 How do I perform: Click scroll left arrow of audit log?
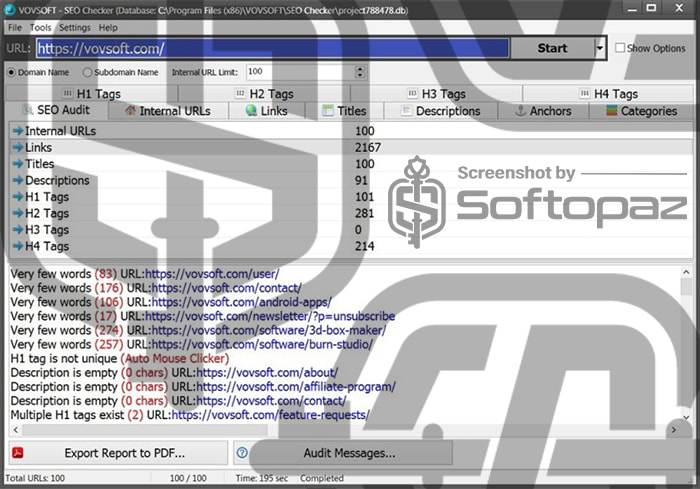tap(16, 430)
